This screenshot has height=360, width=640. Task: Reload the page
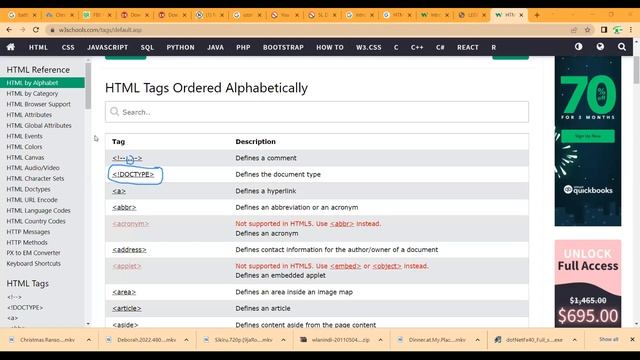pos(36,30)
